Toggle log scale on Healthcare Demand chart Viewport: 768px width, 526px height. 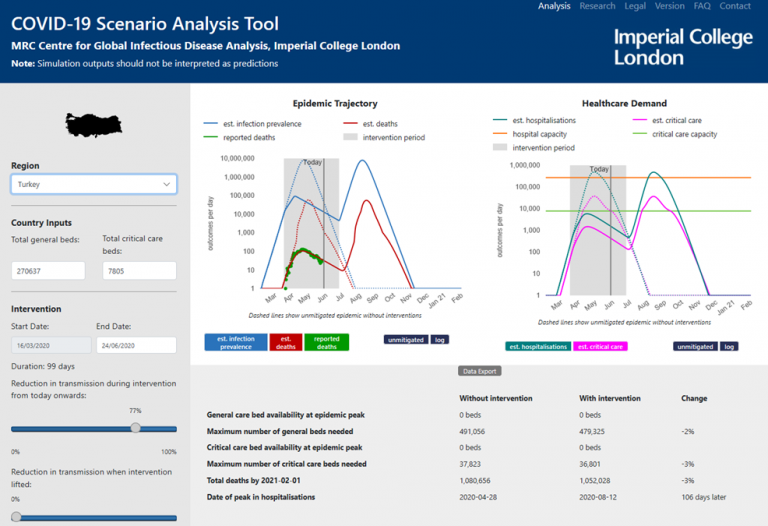point(730,347)
